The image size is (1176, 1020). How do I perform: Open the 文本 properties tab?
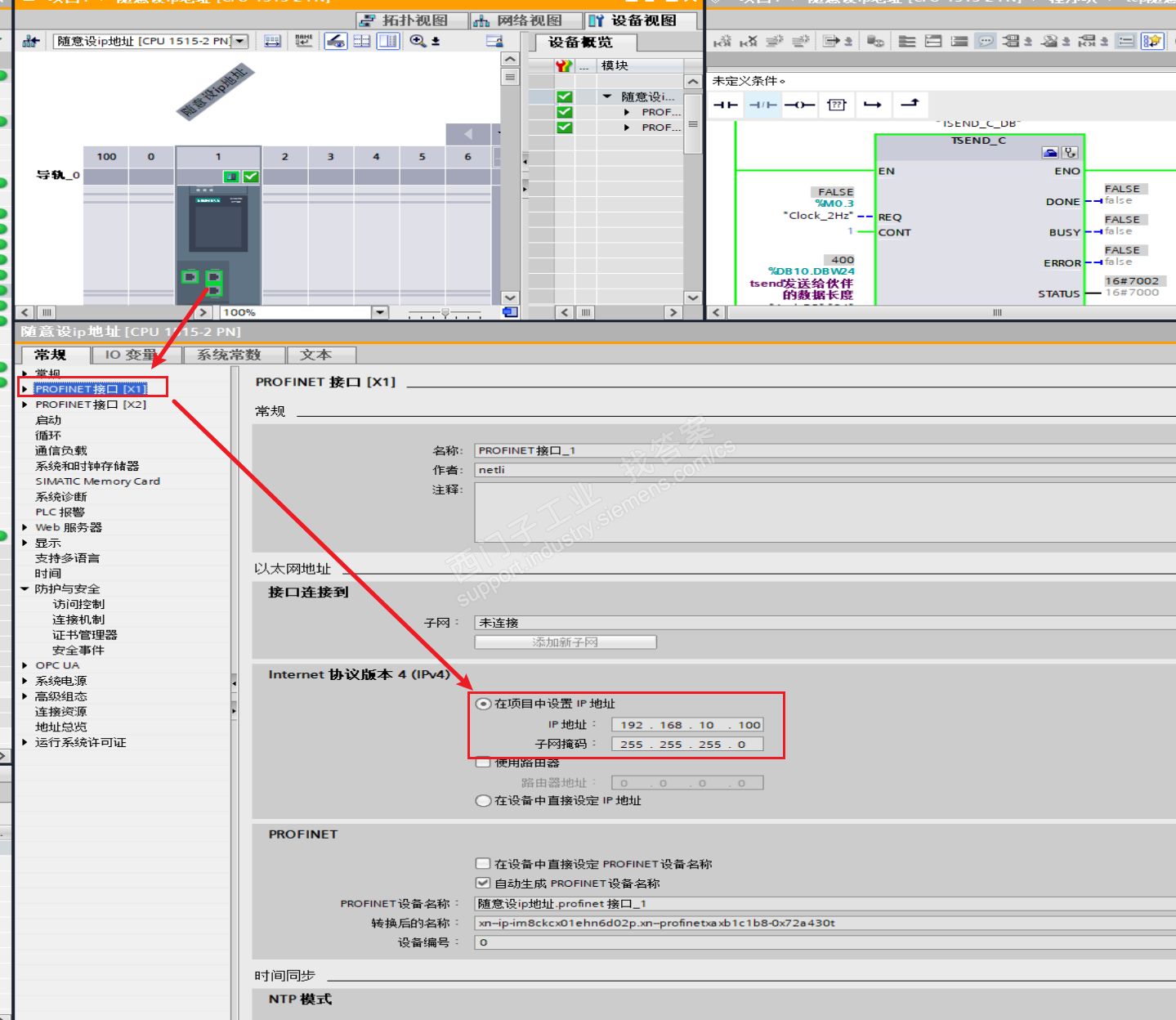click(321, 355)
